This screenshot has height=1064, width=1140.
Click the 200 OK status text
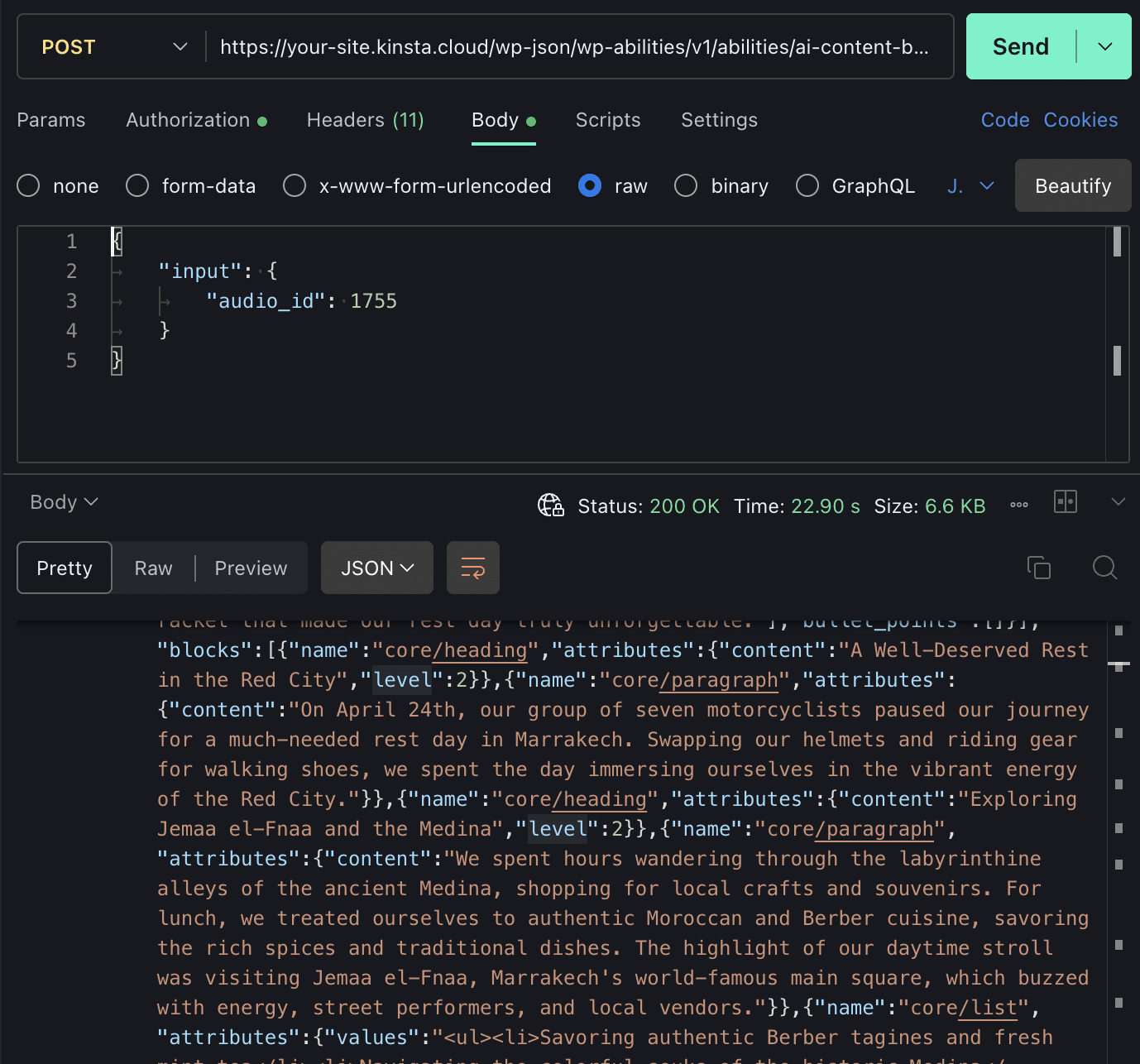684,506
